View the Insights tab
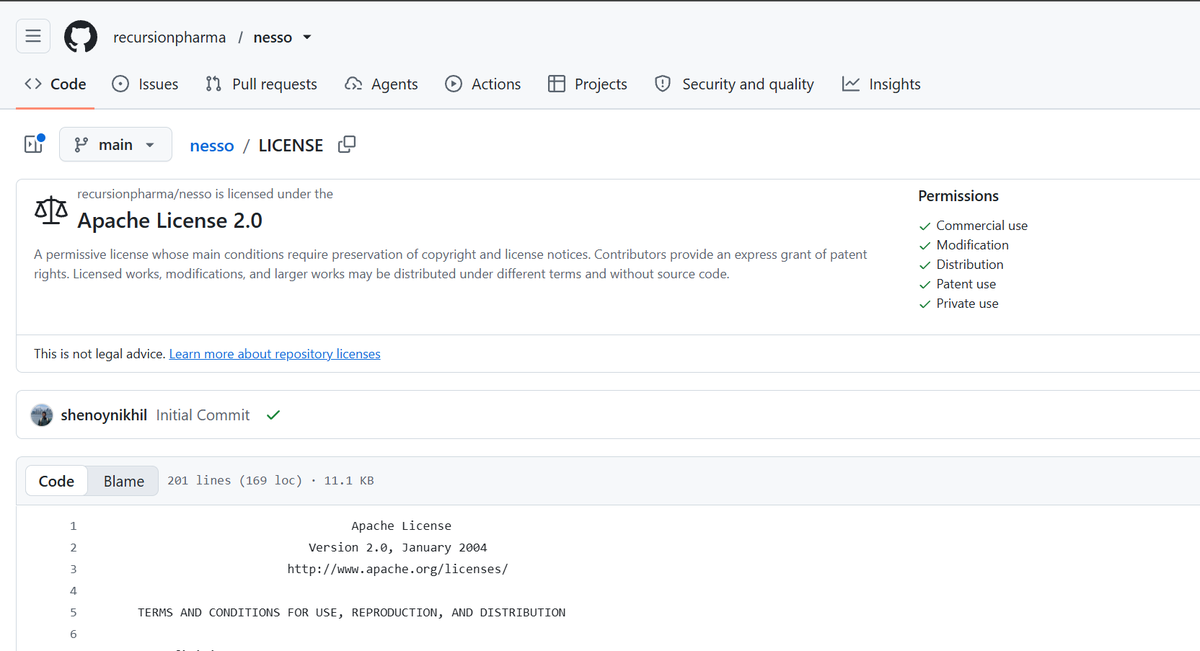 (881, 84)
